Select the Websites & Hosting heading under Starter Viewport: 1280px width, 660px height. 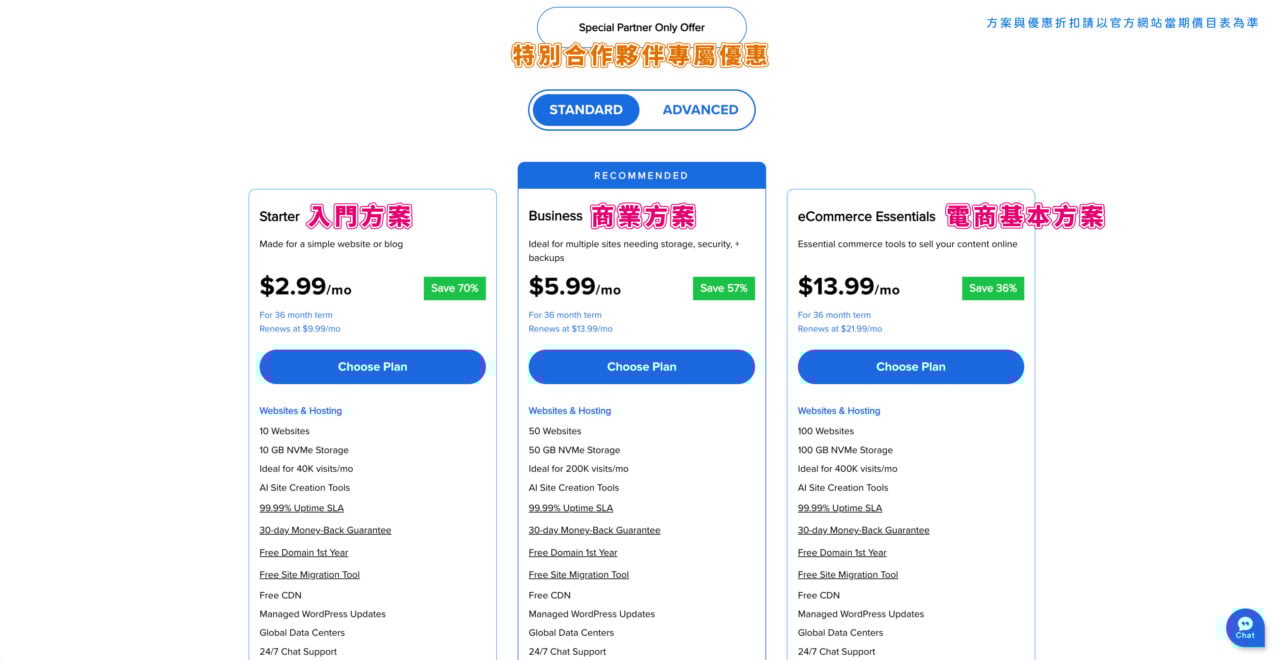click(x=300, y=410)
